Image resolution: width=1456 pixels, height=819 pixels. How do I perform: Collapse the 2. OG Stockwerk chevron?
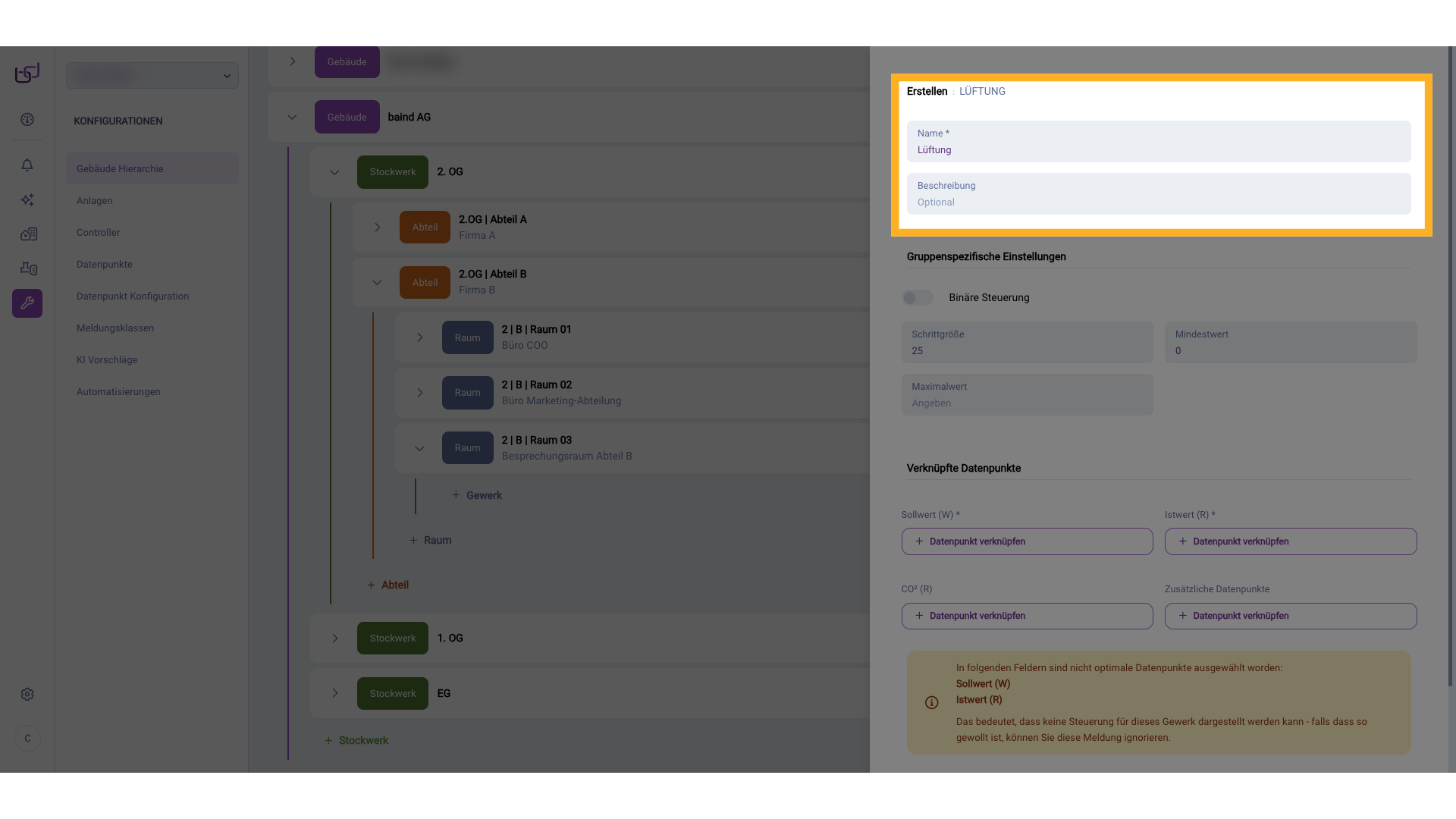tap(334, 172)
